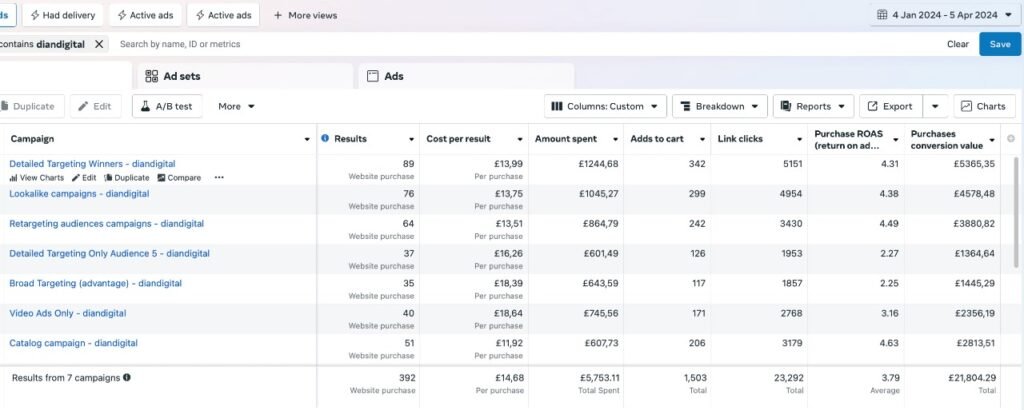
Task: Open the Breakdown dropdown
Action: click(719, 106)
